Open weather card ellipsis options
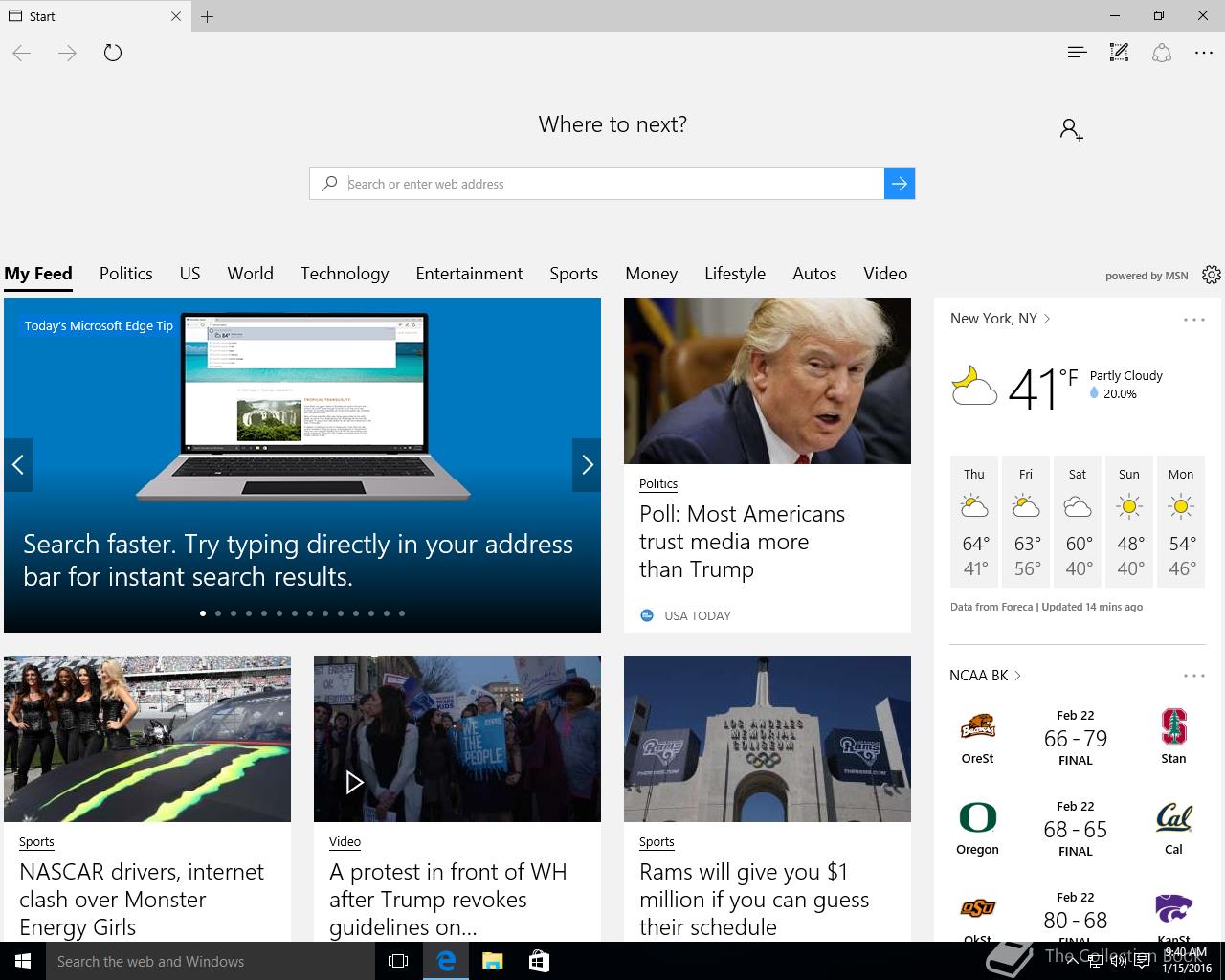 (x=1194, y=320)
